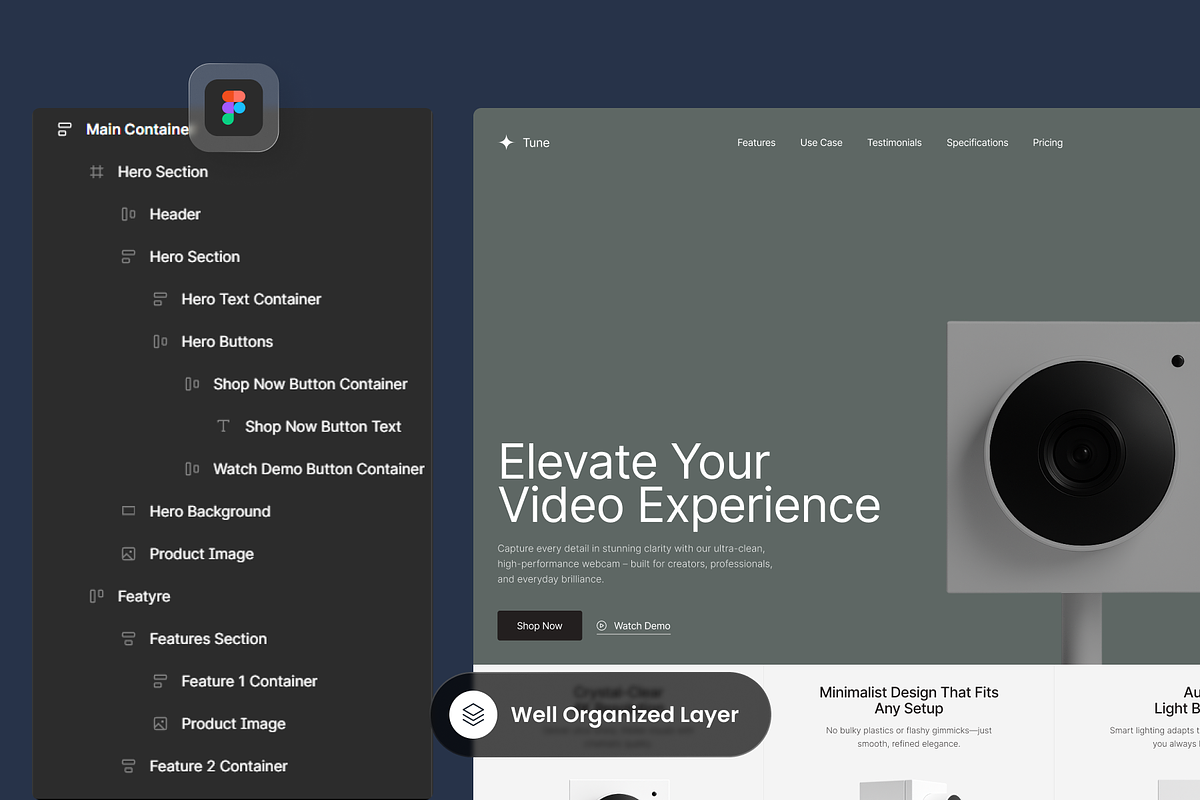Select the Shop Now Button Text name
The image size is (1200, 800).
tap(323, 426)
